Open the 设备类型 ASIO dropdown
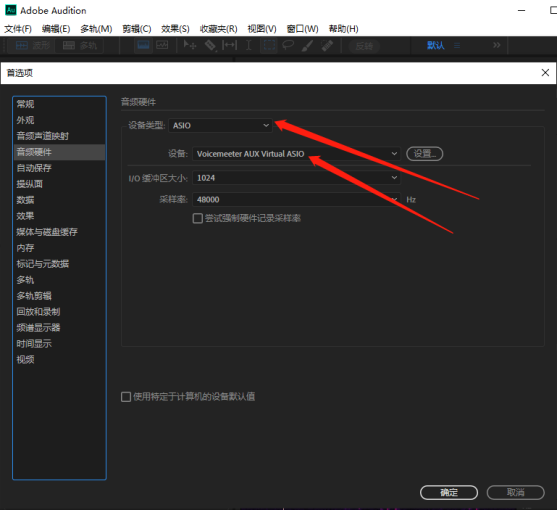The image size is (558, 510). pos(220,125)
